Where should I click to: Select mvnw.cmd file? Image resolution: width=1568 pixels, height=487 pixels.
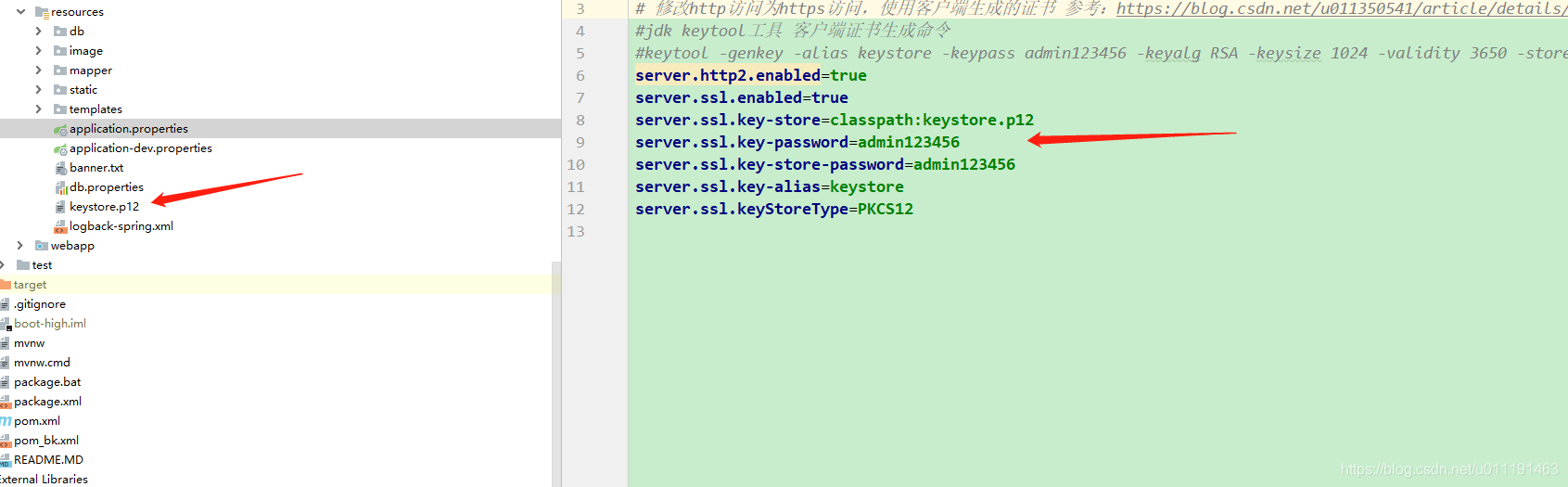click(42, 363)
